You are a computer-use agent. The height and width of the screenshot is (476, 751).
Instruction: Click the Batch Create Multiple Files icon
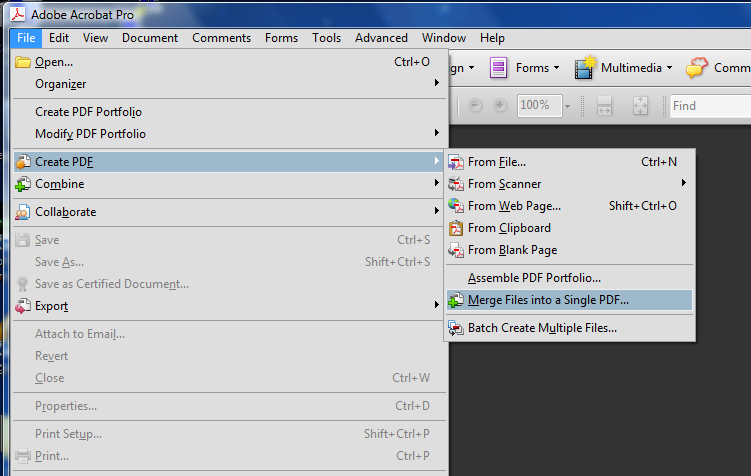456,328
